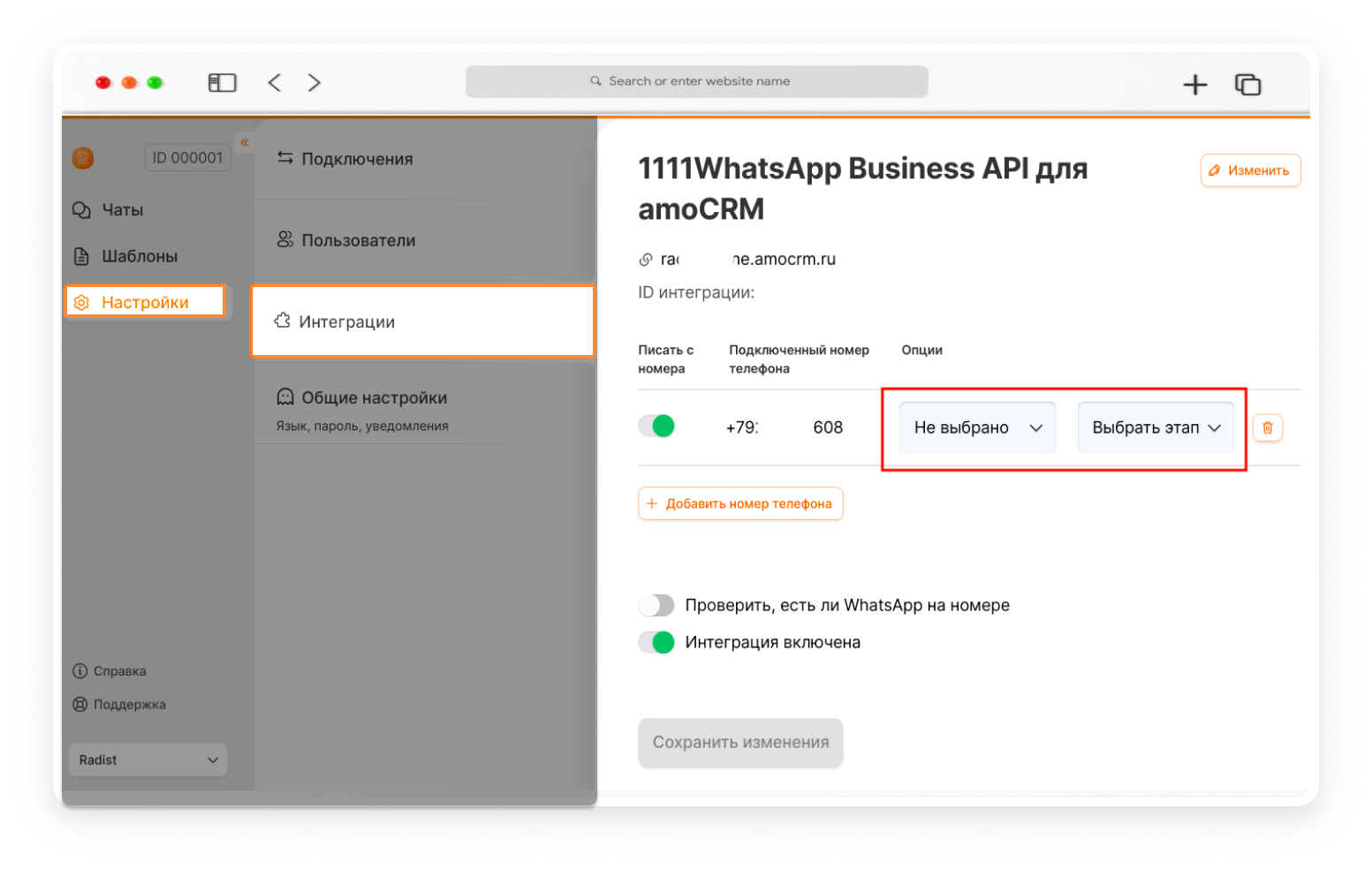Open the Настройки section
Image resolution: width=1372 pixels, height=869 pixels.
point(145,302)
